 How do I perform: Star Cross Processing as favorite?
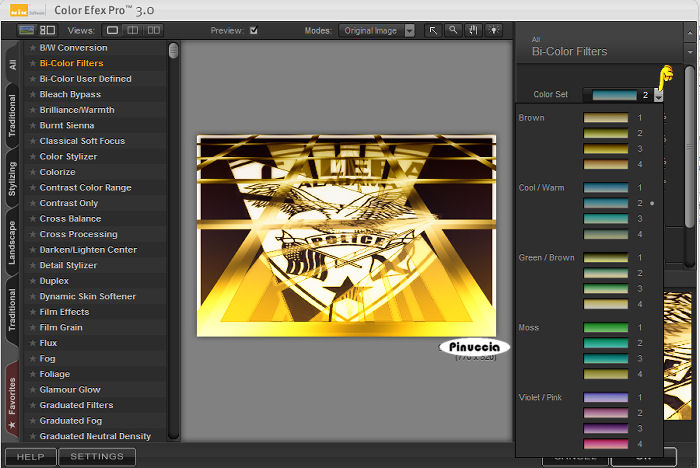pyautogui.click(x=33, y=234)
